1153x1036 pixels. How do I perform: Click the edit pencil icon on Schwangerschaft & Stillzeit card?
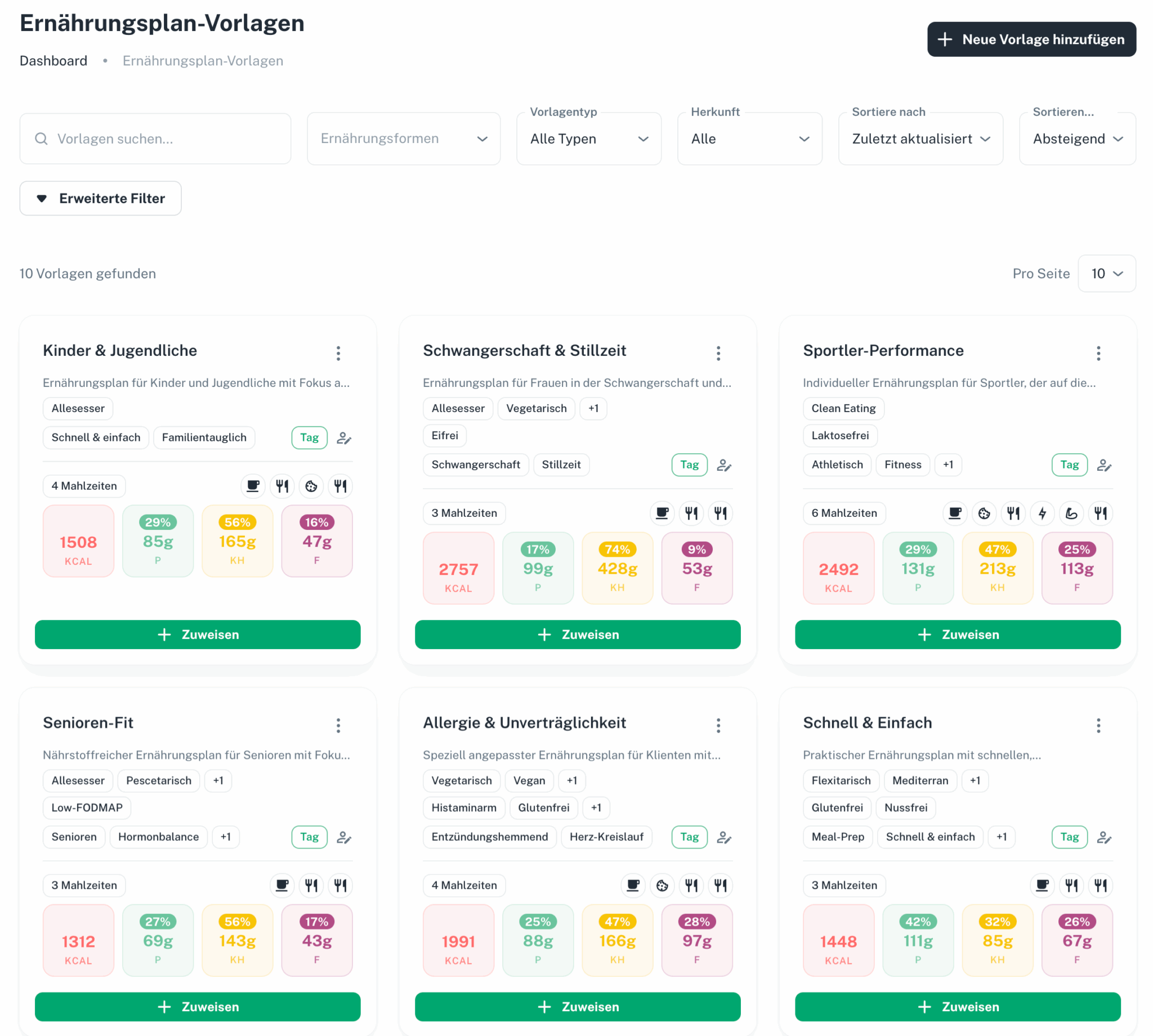tap(725, 465)
